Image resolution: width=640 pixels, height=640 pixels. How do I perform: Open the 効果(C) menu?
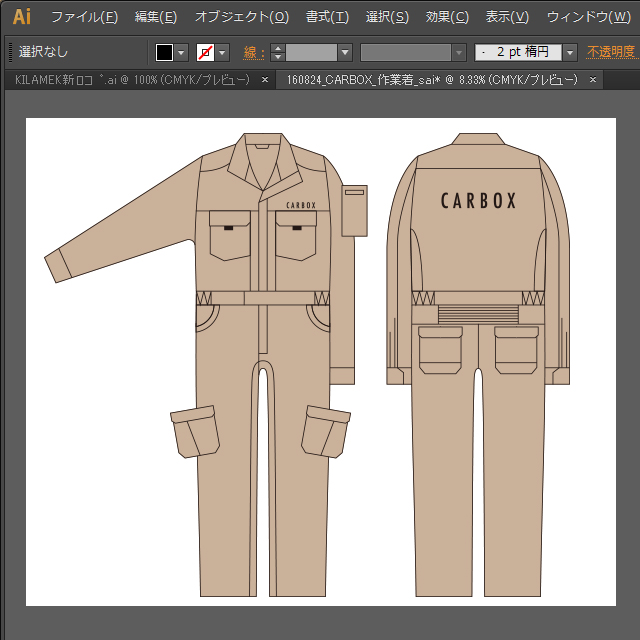point(447,17)
